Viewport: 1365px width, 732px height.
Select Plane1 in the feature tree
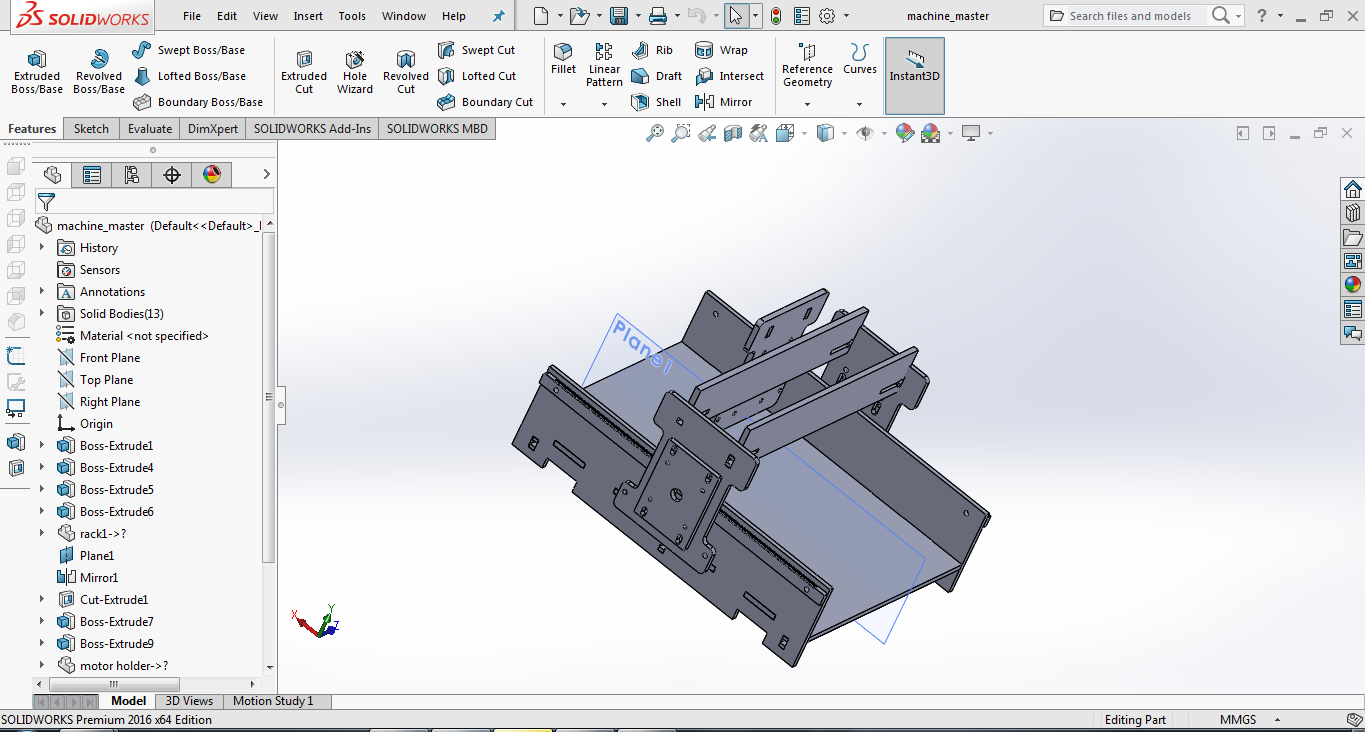tap(96, 556)
